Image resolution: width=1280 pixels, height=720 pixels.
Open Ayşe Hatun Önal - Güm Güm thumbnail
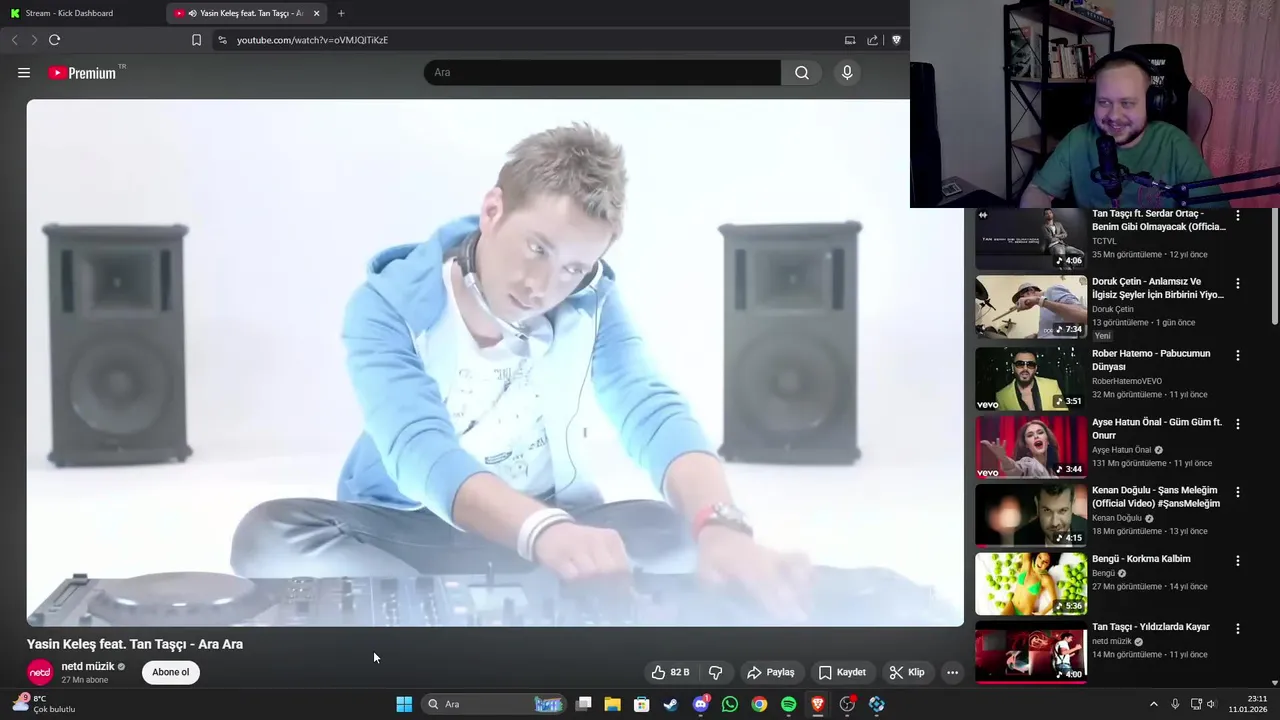pyautogui.click(x=1031, y=447)
